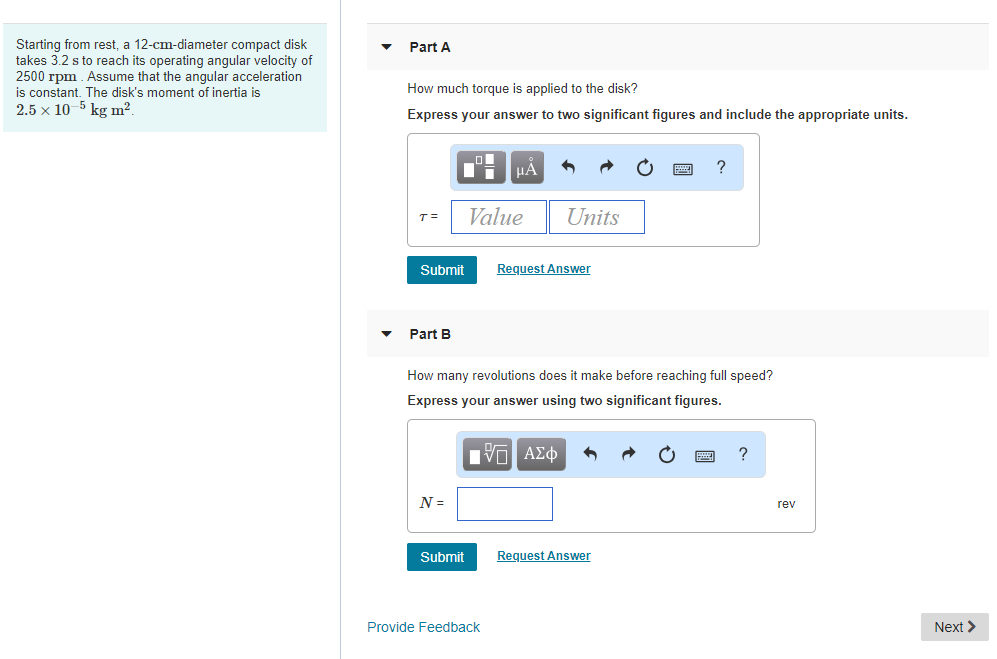
Task: Click the torque Units input field
Action: tap(596, 217)
